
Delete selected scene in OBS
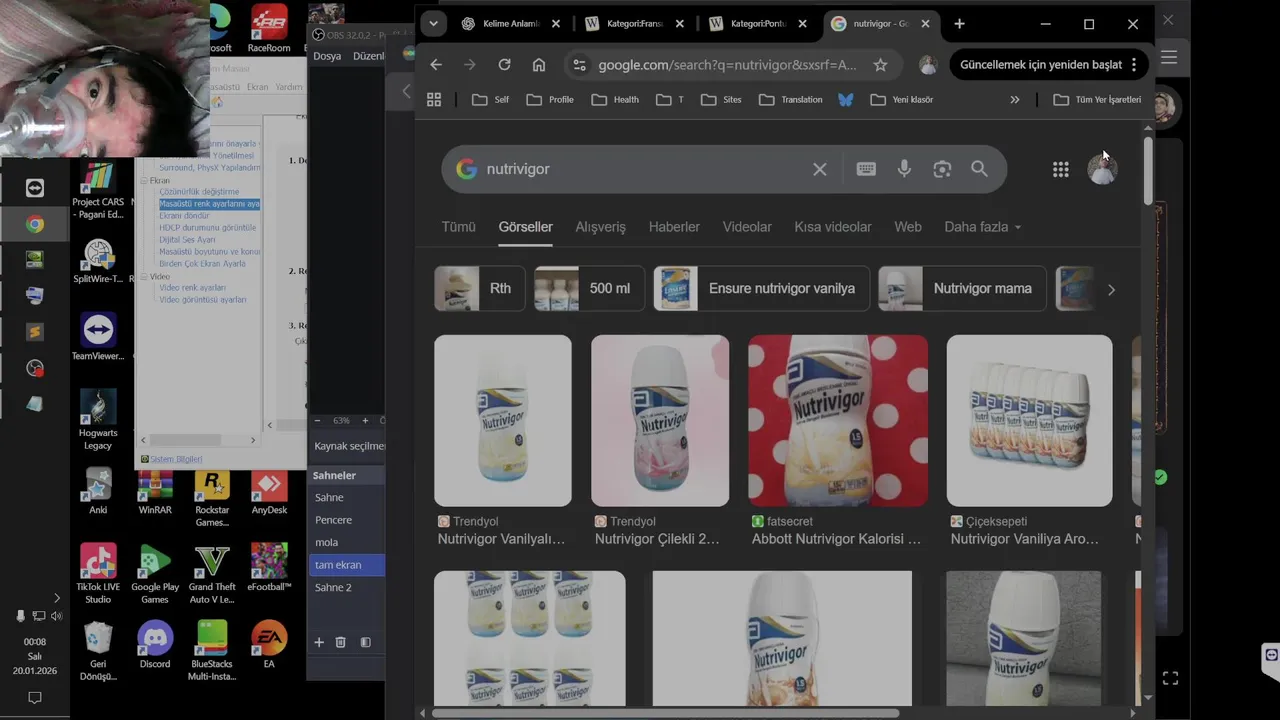click(340, 642)
